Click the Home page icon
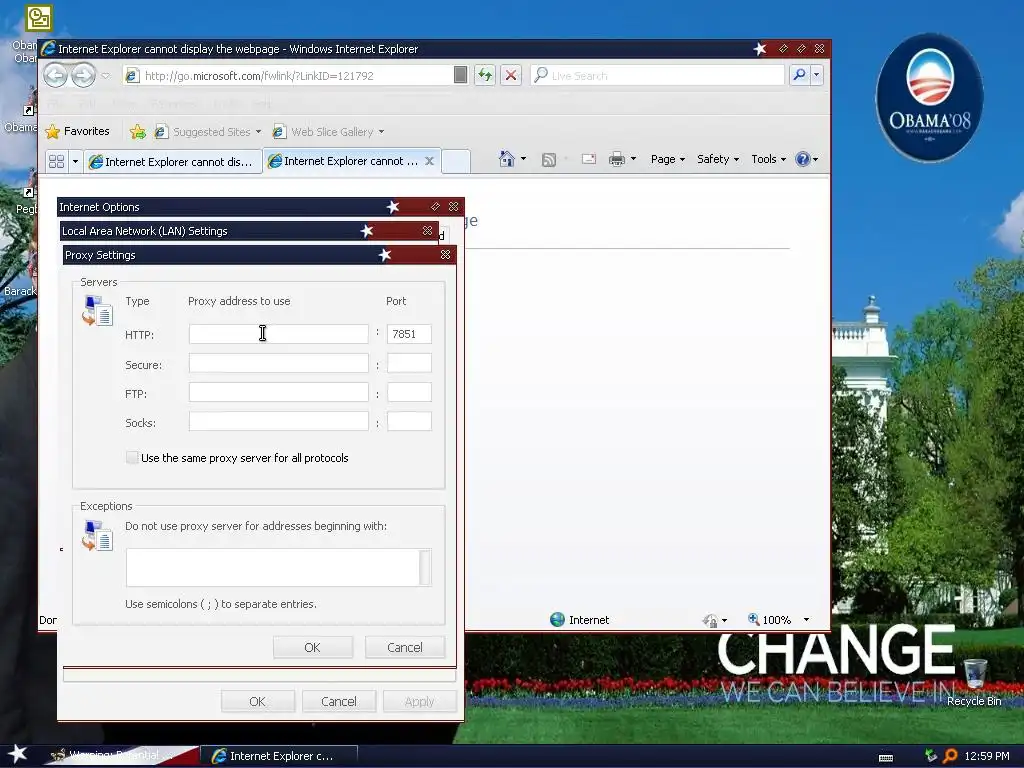The image size is (1024, 768). point(507,159)
